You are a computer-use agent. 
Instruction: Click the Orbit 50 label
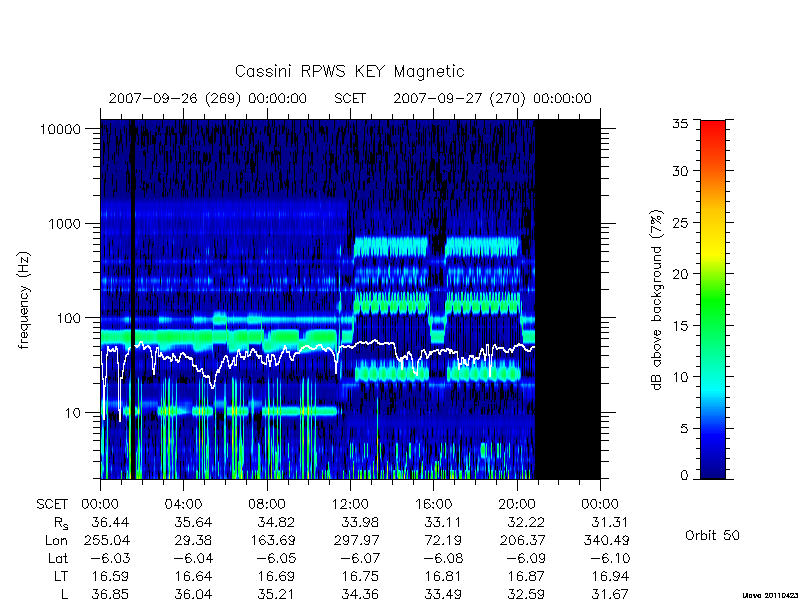click(712, 536)
